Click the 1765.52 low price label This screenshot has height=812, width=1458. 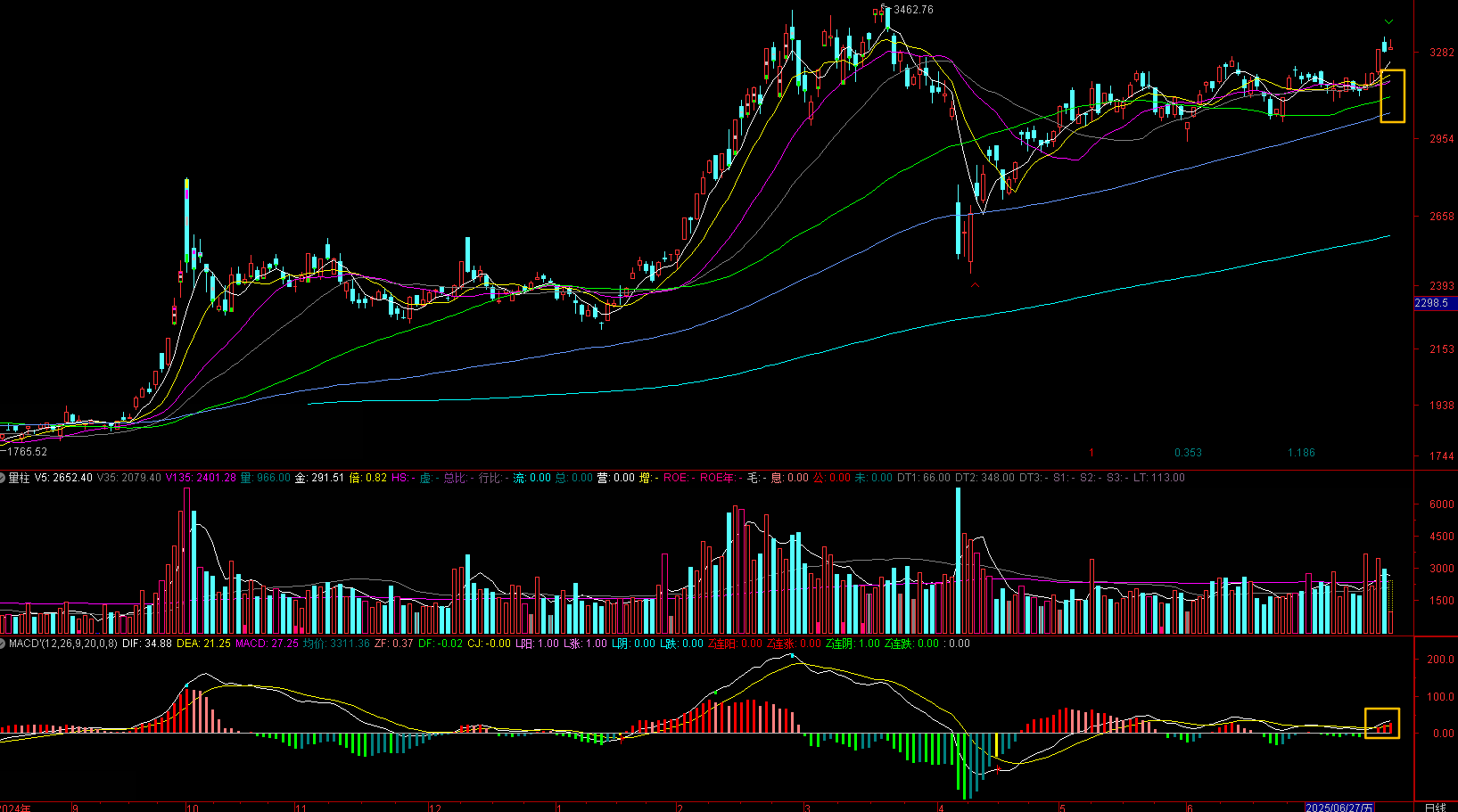point(27,452)
